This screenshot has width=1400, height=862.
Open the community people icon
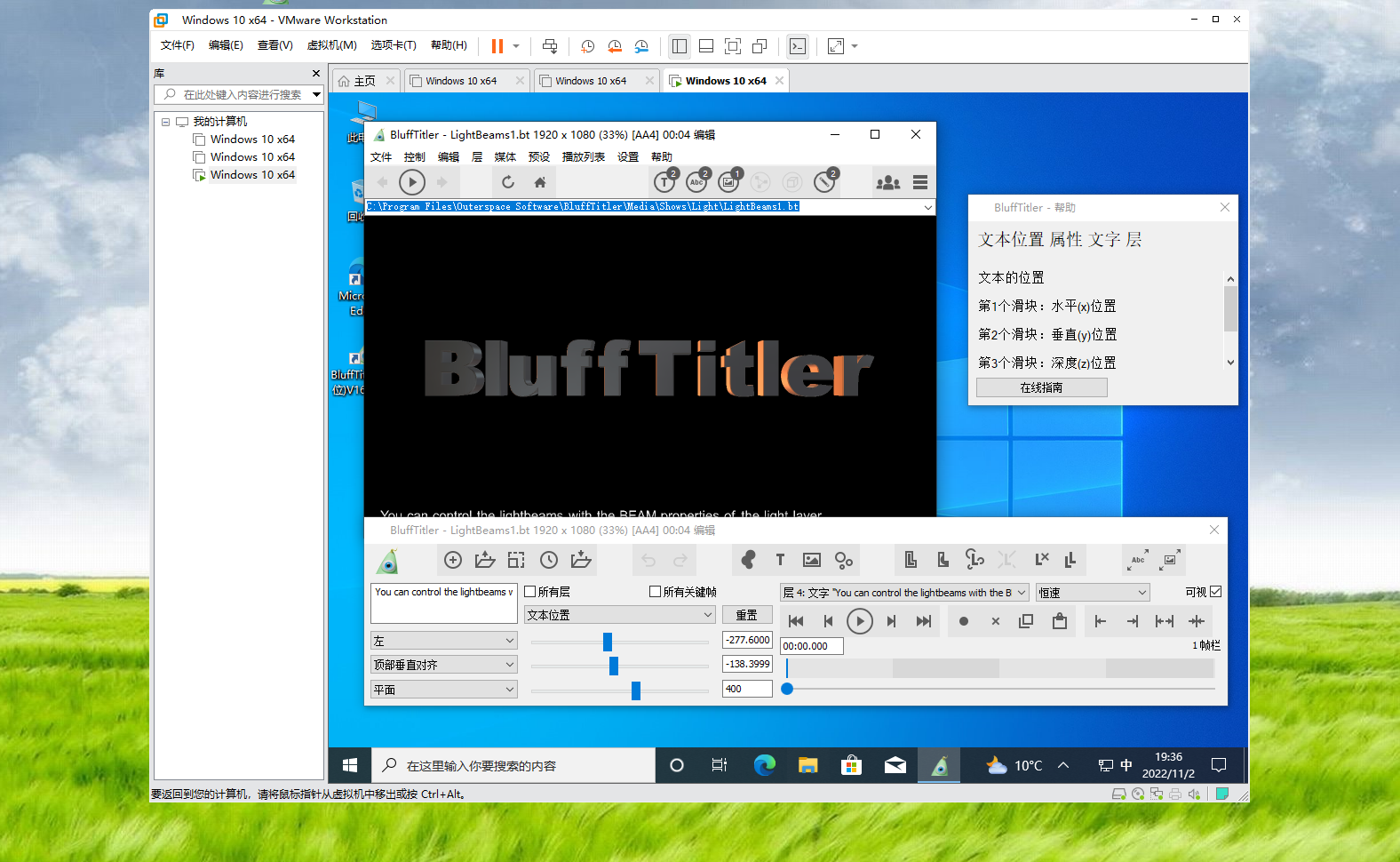pyautogui.click(x=887, y=182)
